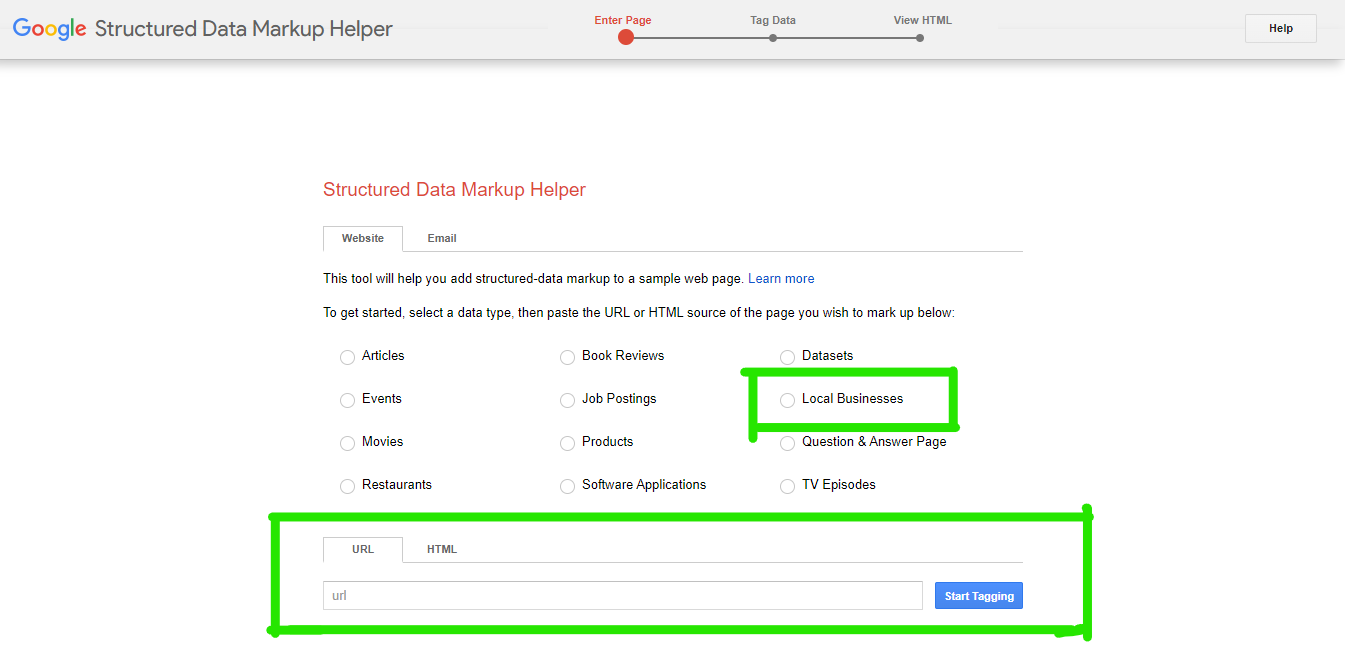Select the Book Reviews radio button
The height and width of the screenshot is (646, 1345).
point(568,357)
